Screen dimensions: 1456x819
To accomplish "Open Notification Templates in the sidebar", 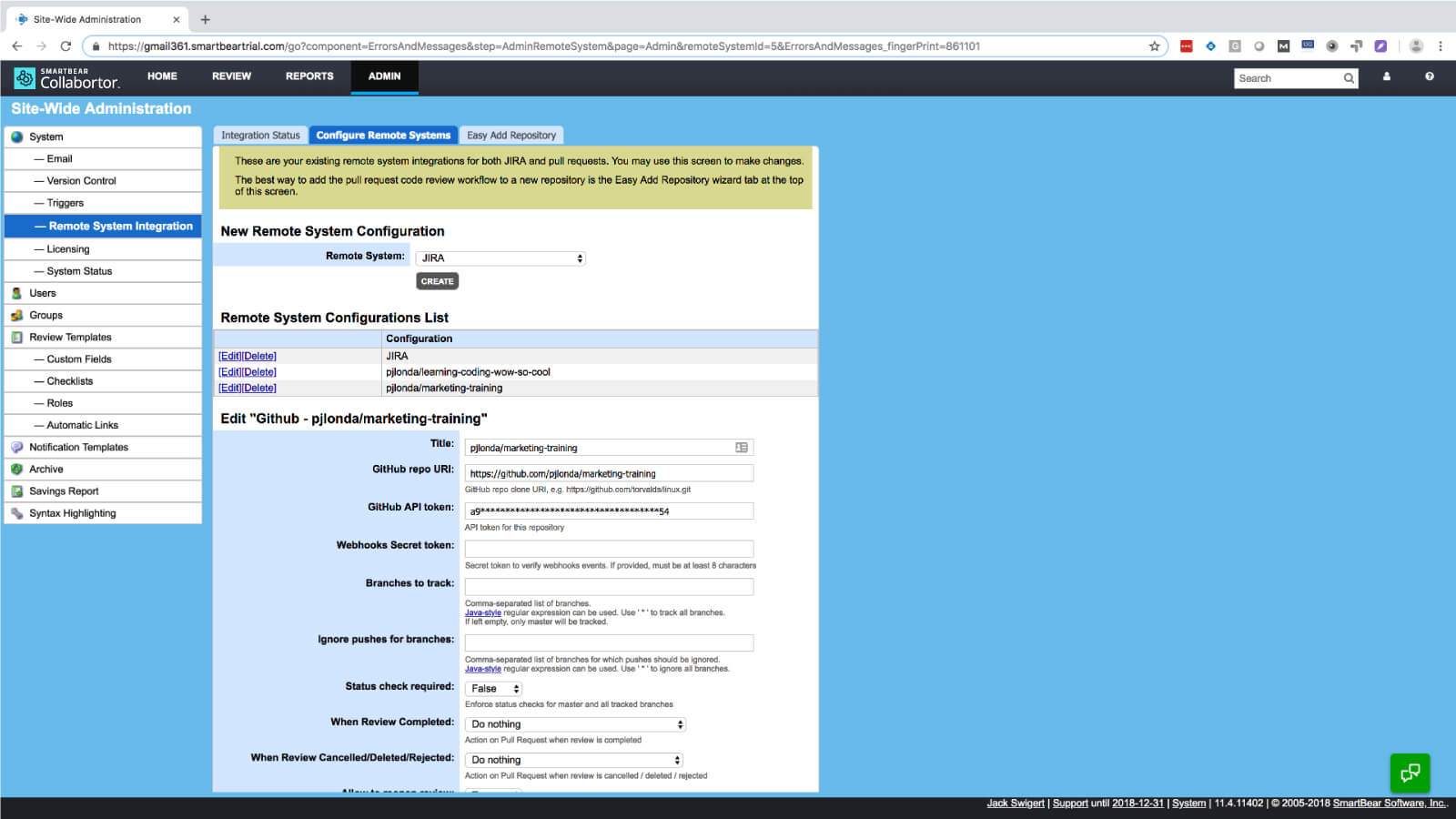I will click(x=78, y=448).
